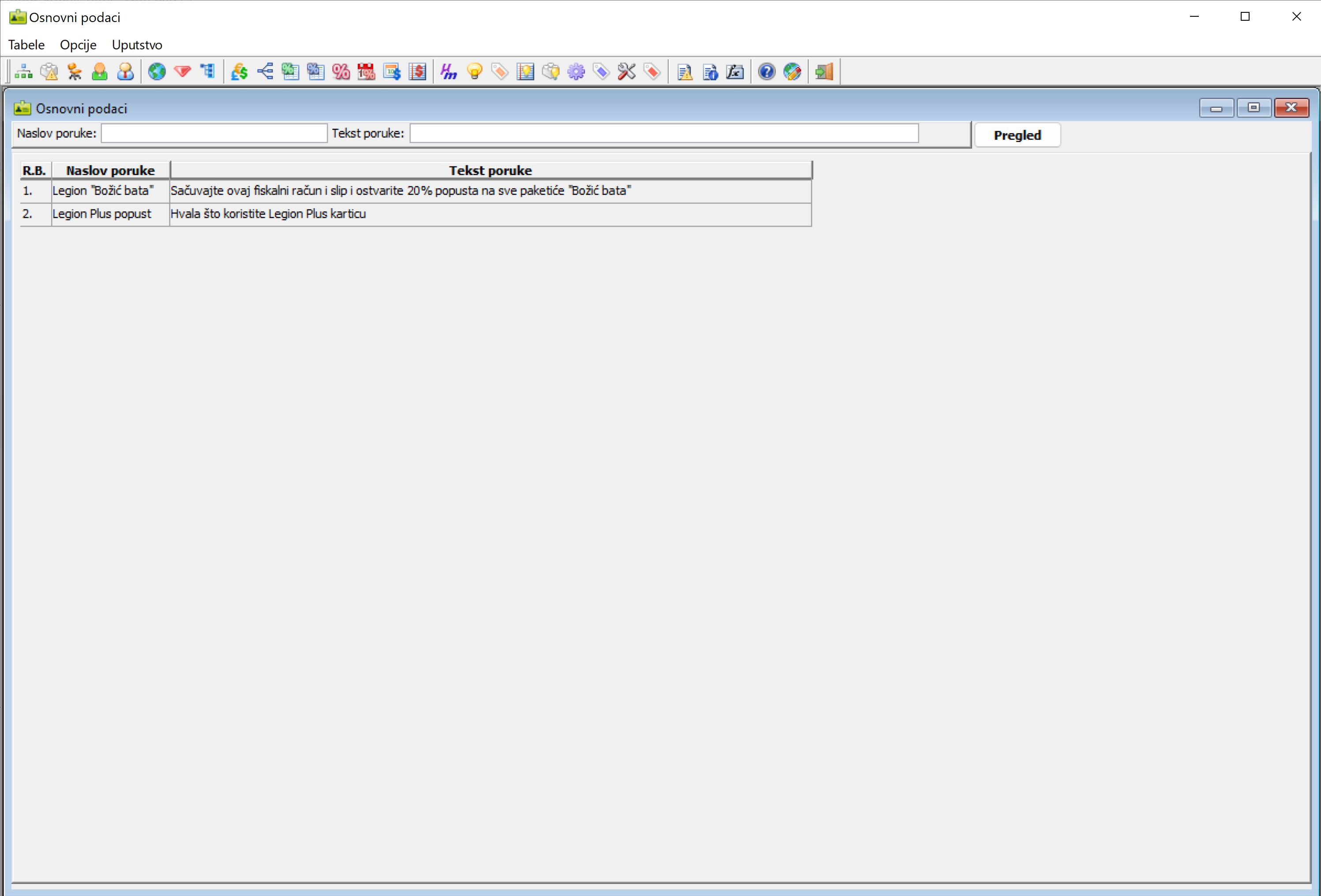
Task: Restore the inner Osnovni podaci child window
Action: [x=1254, y=108]
